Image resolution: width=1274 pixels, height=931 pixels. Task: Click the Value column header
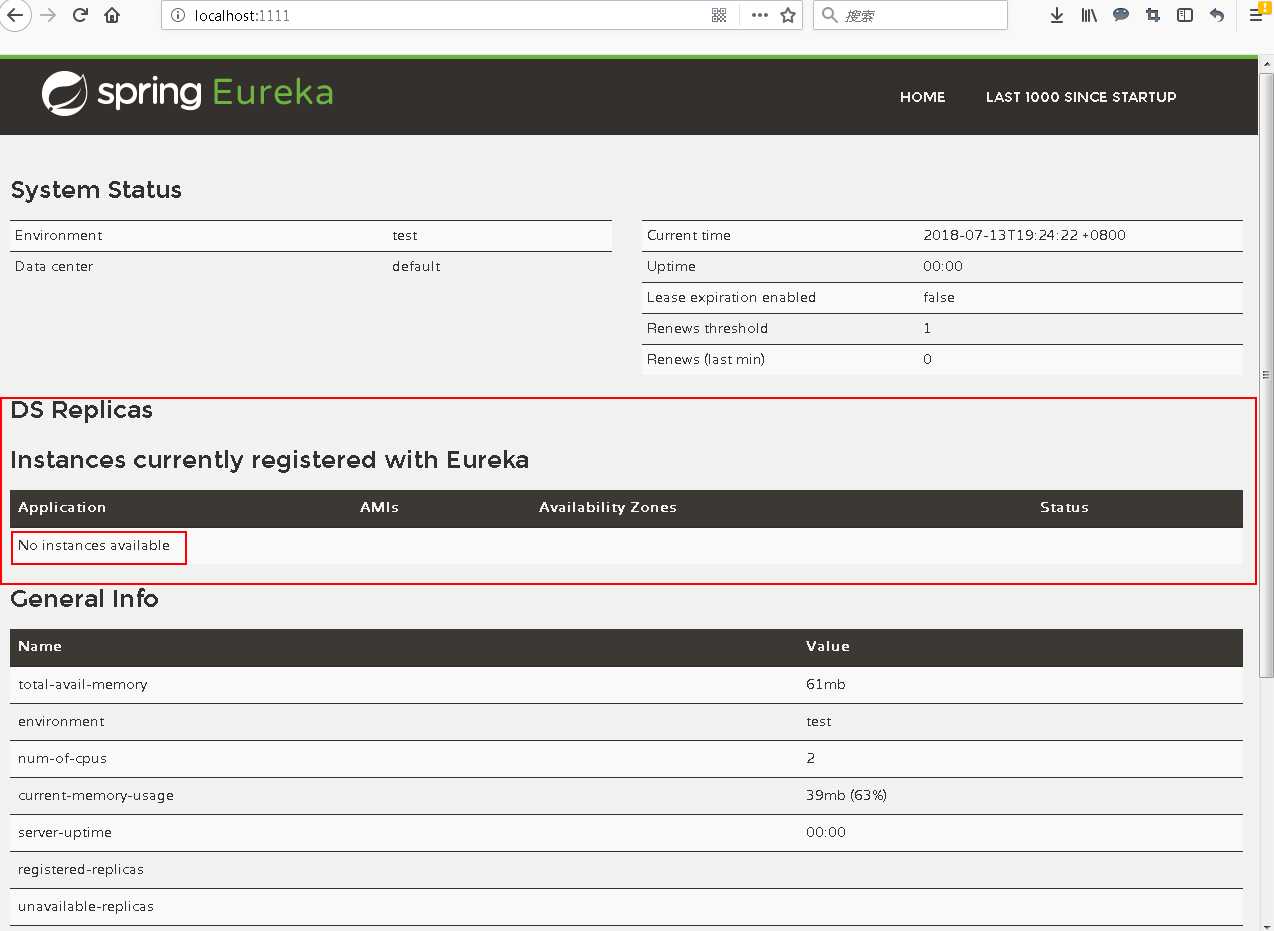[828, 646]
